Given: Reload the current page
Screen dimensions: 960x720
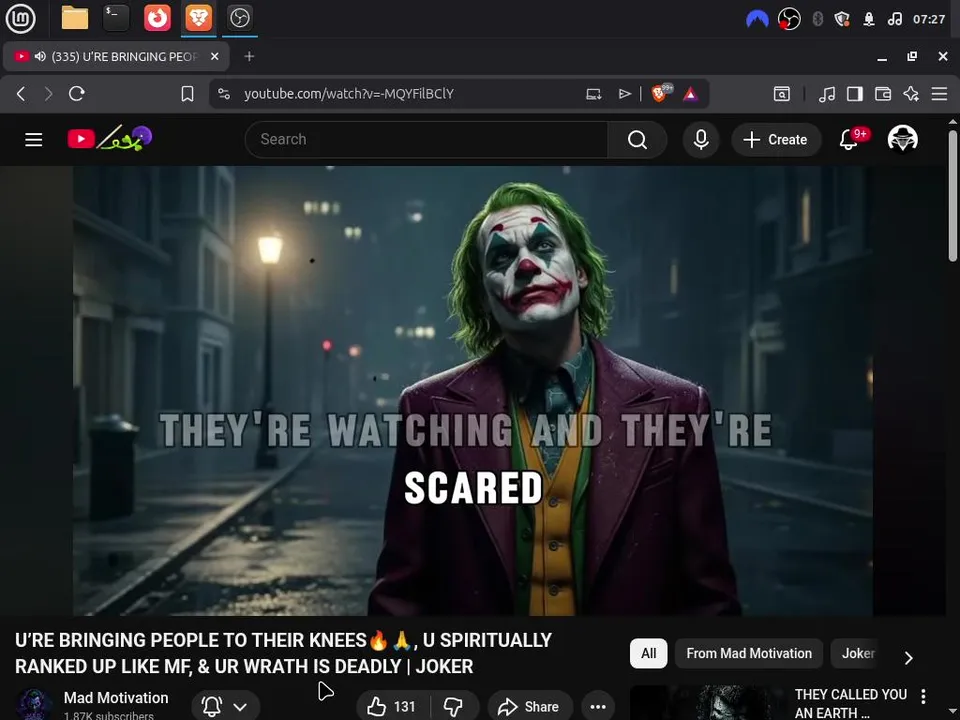Looking at the screenshot, I should 77,94.
